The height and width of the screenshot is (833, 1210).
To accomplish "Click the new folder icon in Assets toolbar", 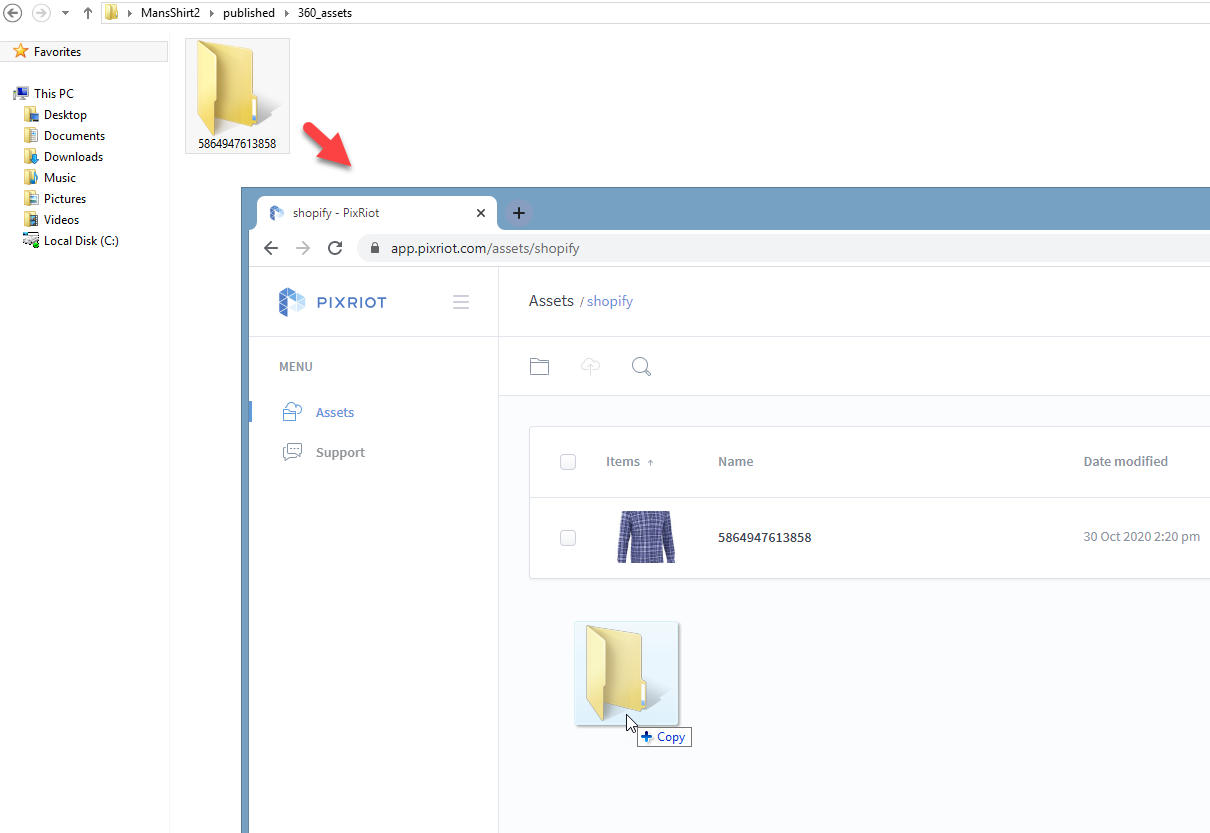I will pyautogui.click(x=539, y=367).
